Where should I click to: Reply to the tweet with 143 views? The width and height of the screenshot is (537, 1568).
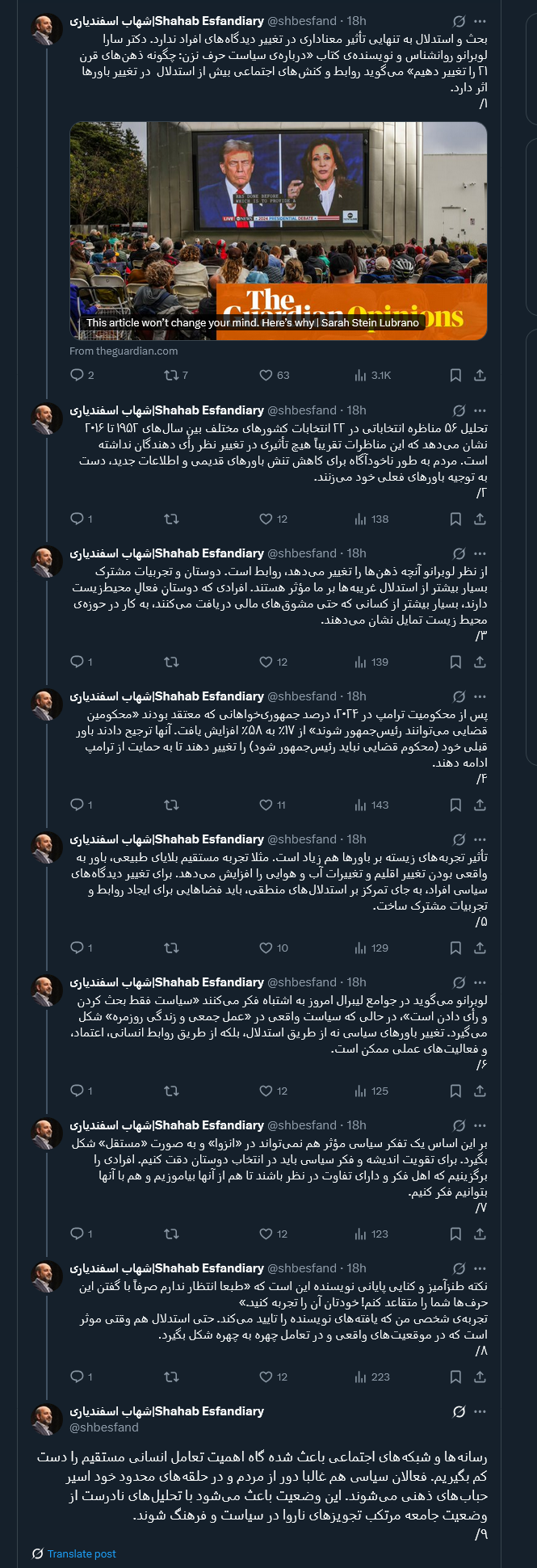pos(78,805)
